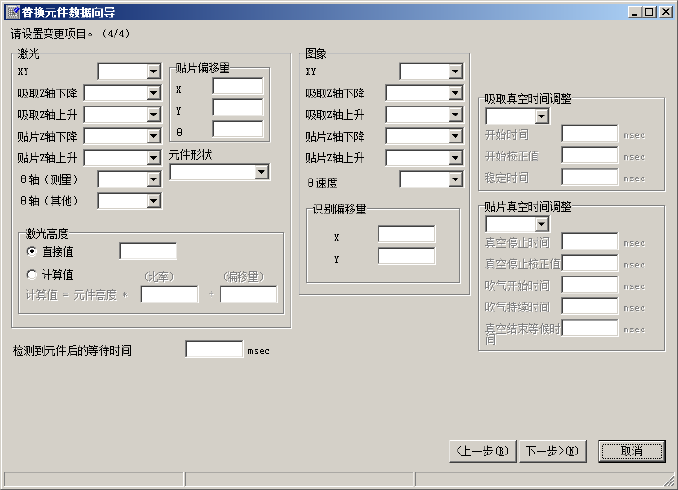678x490 pixels.
Task: Click the 贴片偏移量 θ input field
Action: pyautogui.click(x=238, y=129)
